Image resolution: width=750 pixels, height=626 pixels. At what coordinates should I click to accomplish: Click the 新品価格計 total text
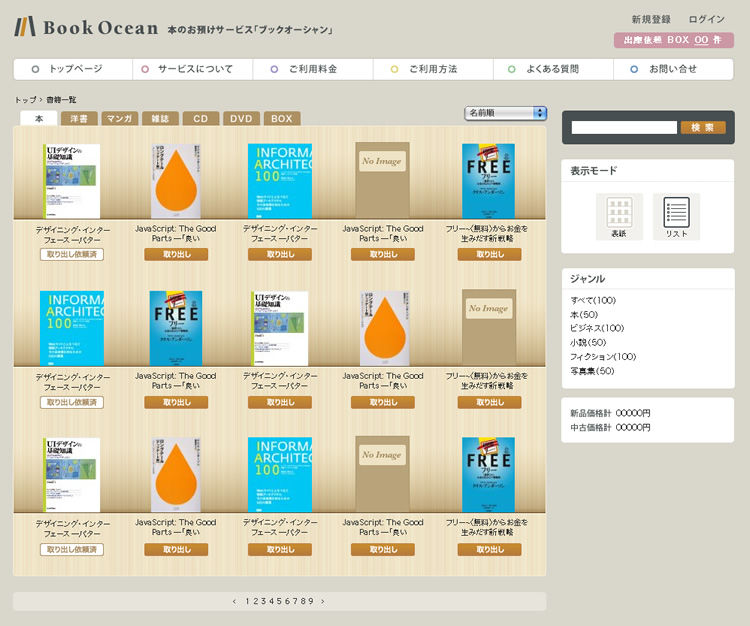click(x=610, y=413)
